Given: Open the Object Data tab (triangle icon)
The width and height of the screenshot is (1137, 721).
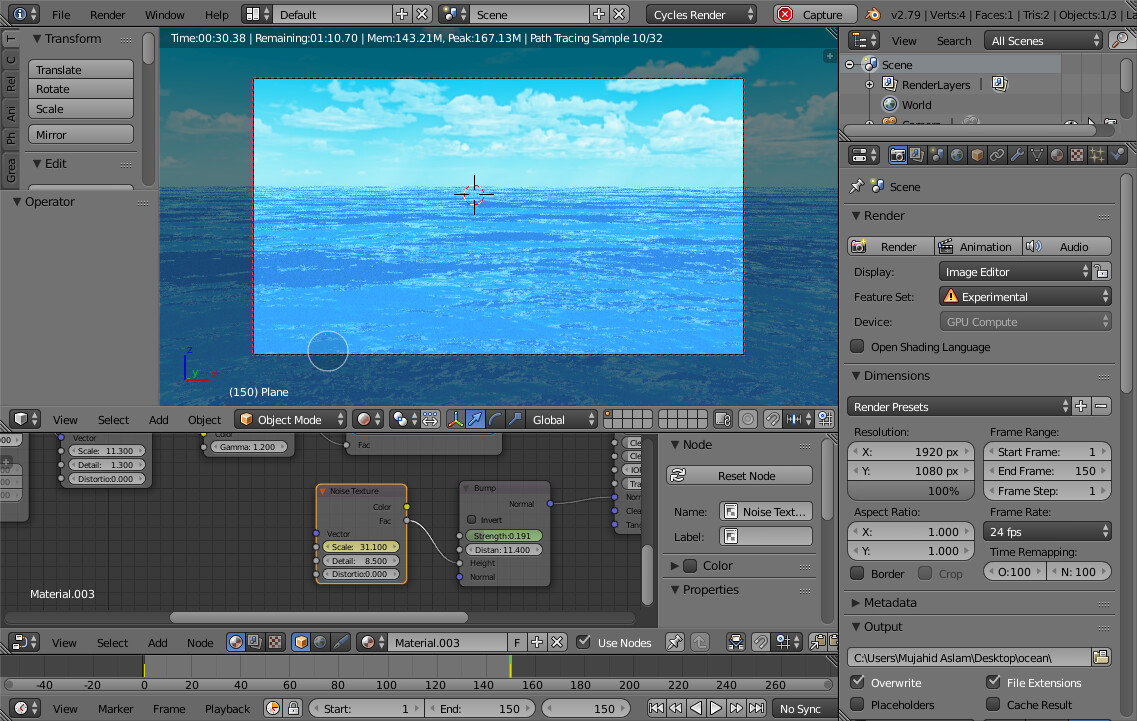Looking at the screenshot, I should (x=1035, y=154).
